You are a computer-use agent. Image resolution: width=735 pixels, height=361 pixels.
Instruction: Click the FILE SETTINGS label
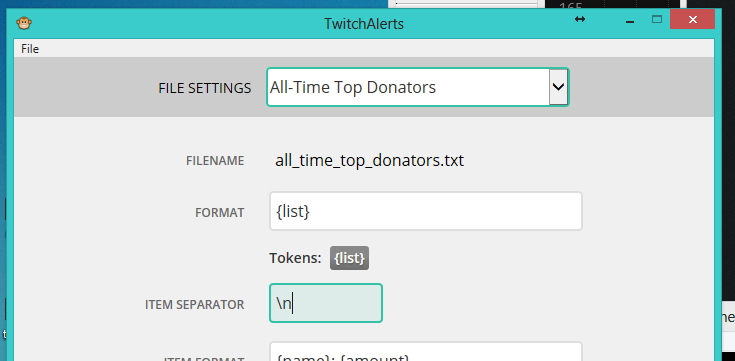point(205,88)
